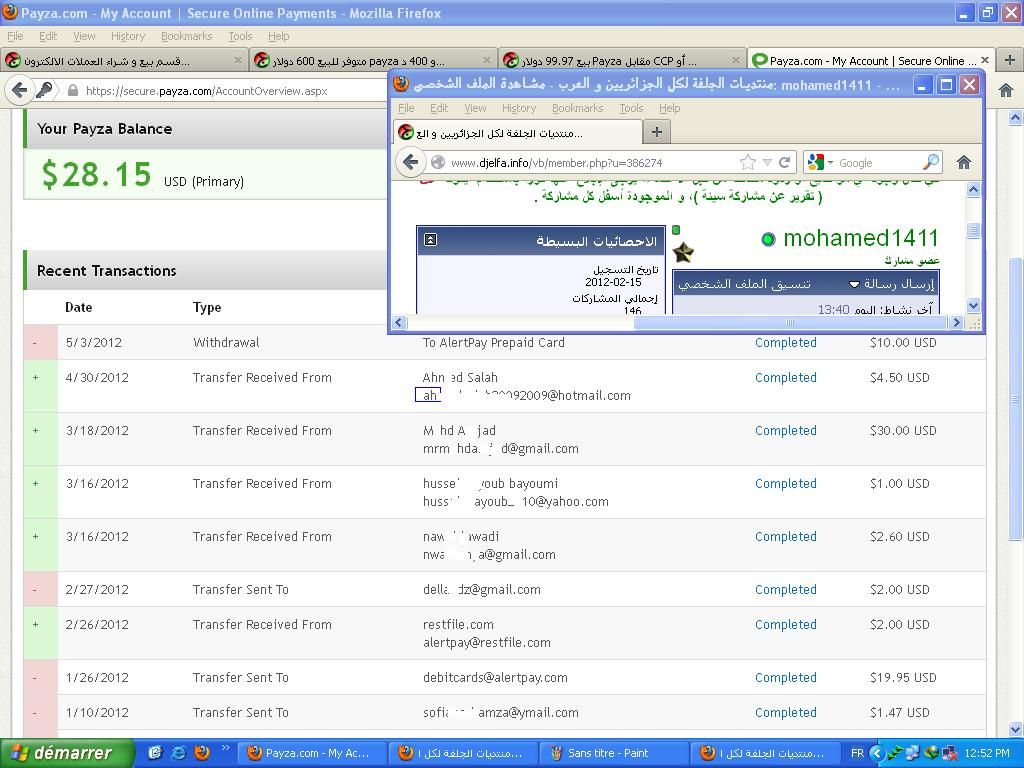Click the djelfa window horizontal scrollbar thumb

pos(790,322)
